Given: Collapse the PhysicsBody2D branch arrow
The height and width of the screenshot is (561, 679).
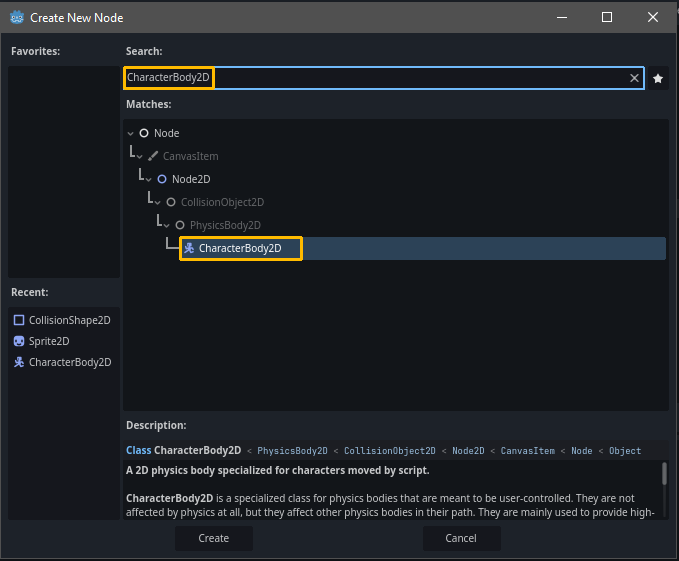Looking at the screenshot, I should click(166, 225).
